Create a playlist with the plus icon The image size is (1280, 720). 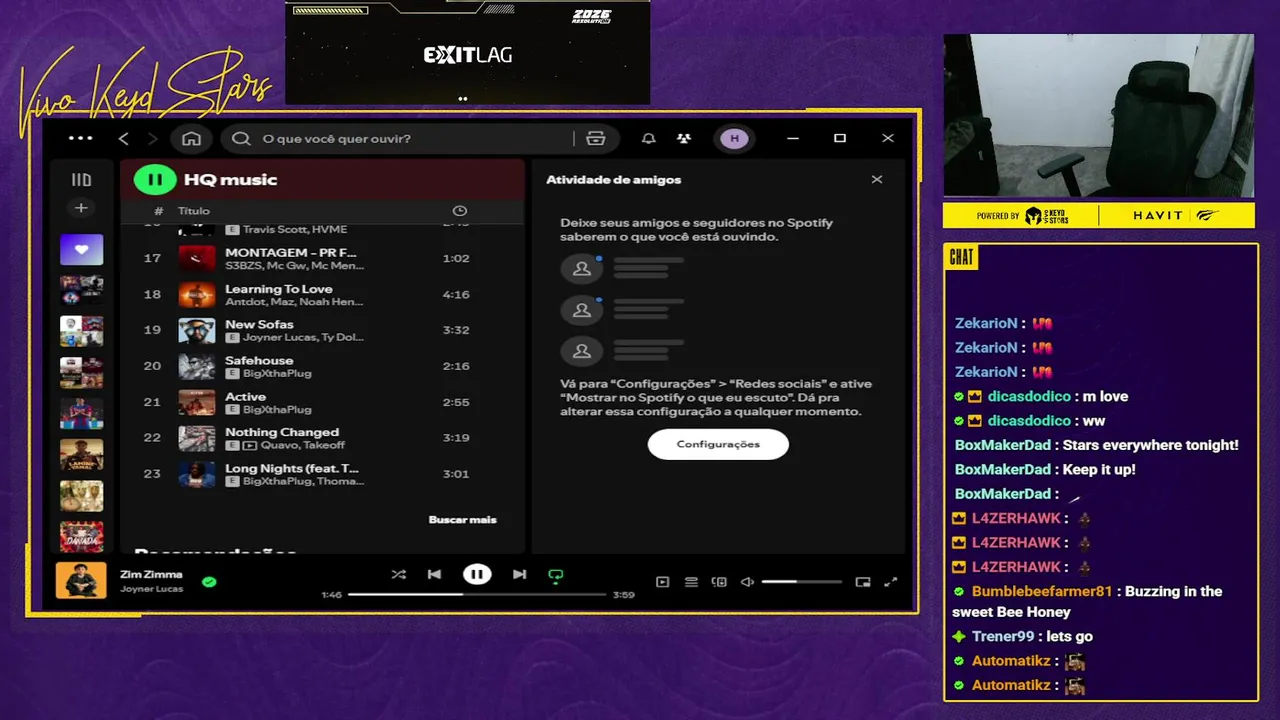pyautogui.click(x=81, y=208)
